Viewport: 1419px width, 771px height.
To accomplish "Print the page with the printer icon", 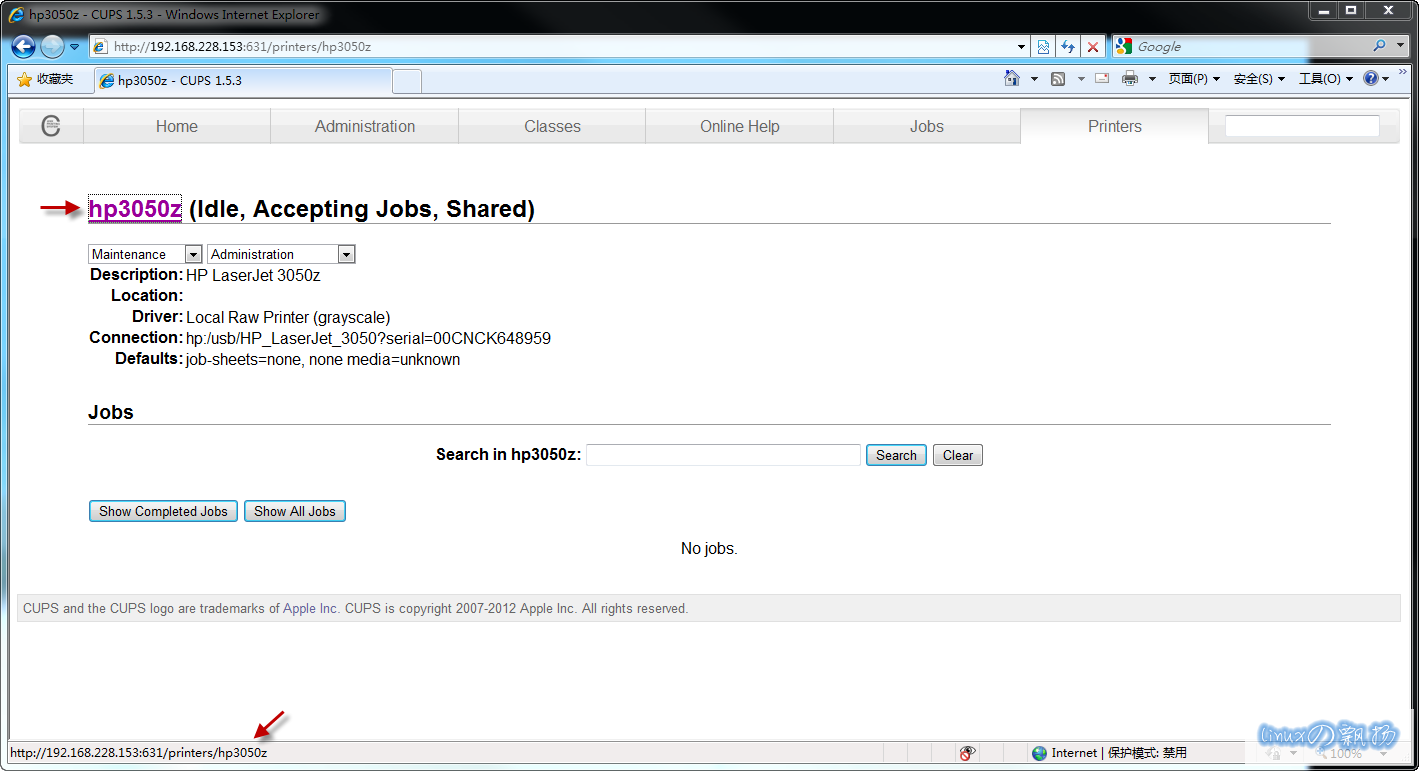I will coord(1130,78).
